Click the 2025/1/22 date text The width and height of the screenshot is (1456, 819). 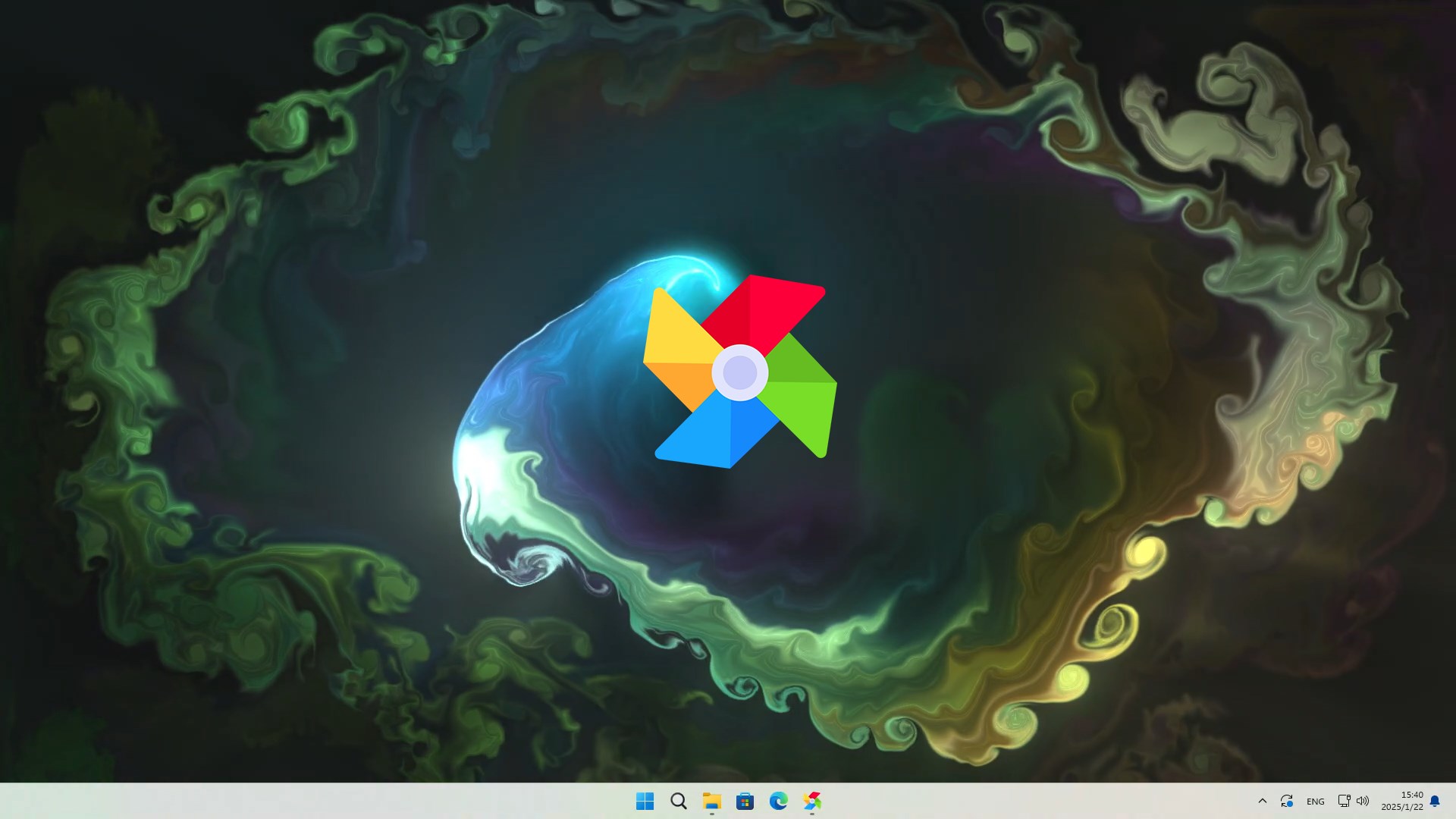[x=1402, y=808]
